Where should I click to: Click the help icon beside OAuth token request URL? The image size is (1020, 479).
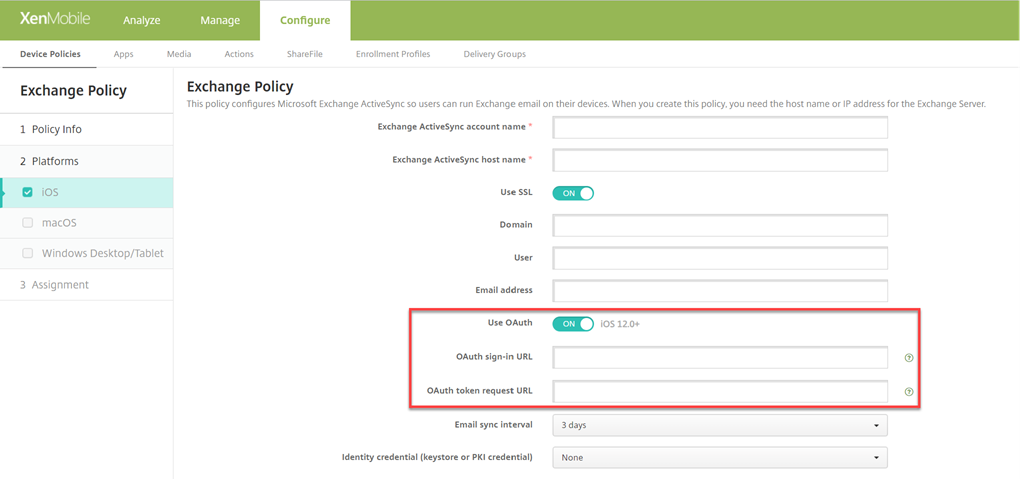[908, 392]
